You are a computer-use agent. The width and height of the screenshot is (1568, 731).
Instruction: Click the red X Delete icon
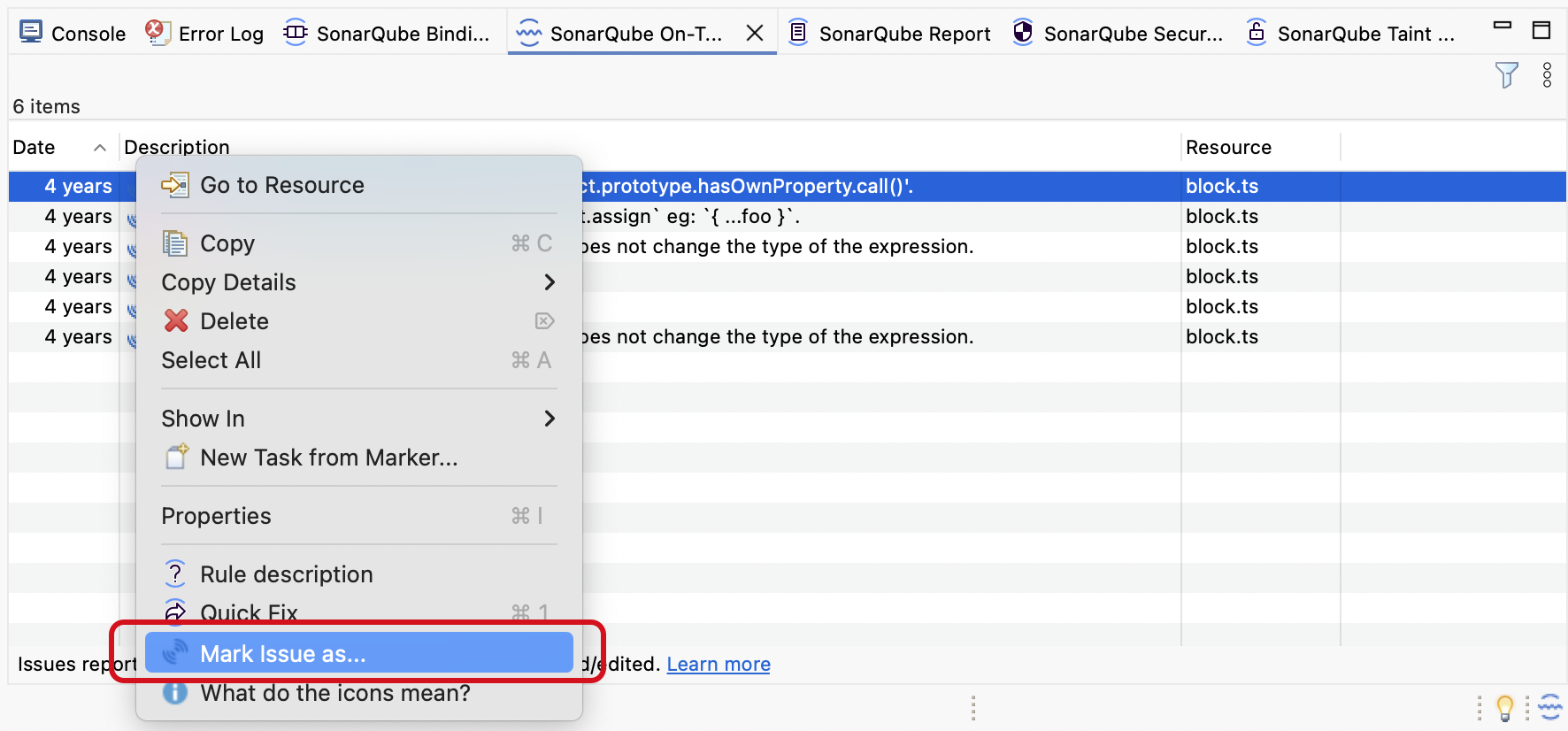176,320
